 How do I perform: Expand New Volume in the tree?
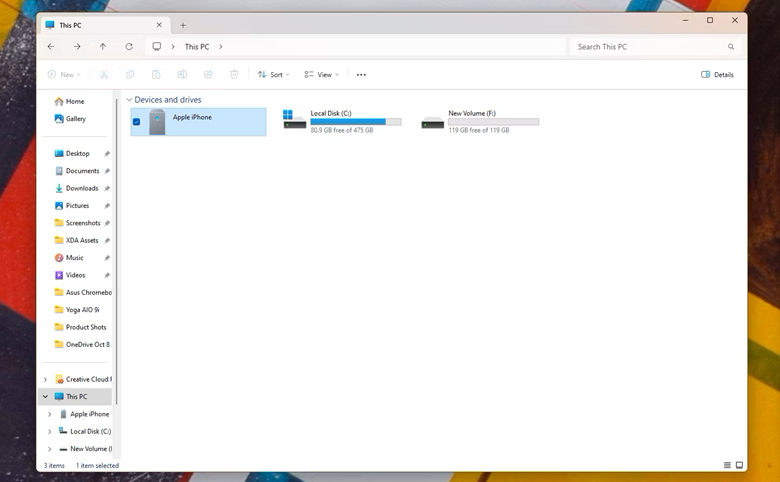point(49,449)
